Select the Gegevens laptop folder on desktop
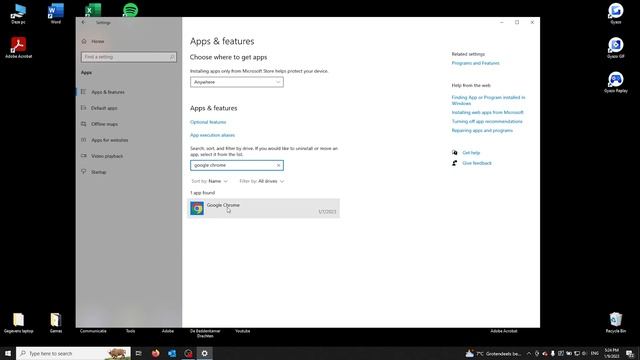The height and width of the screenshot is (360, 640). point(18,322)
